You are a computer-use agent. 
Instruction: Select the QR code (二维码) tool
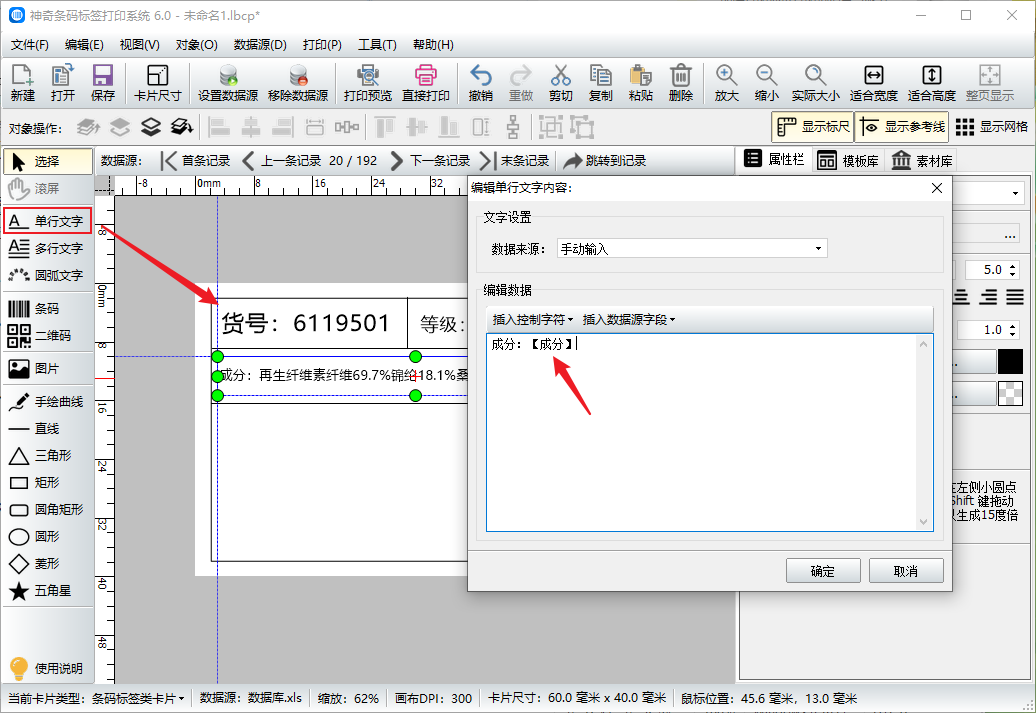point(47,336)
